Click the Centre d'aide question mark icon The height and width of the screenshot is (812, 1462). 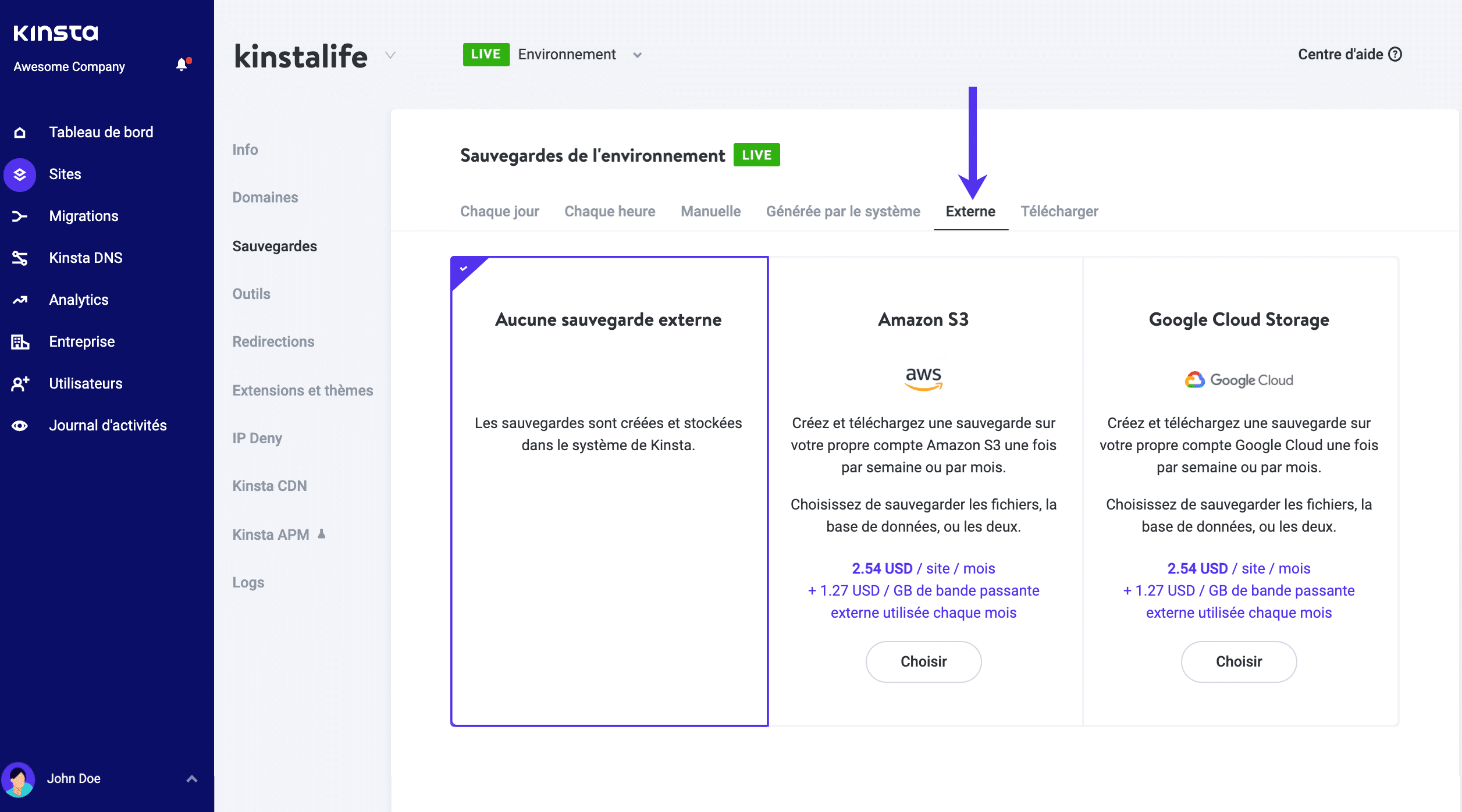pyautogui.click(x=1396, y=54)
